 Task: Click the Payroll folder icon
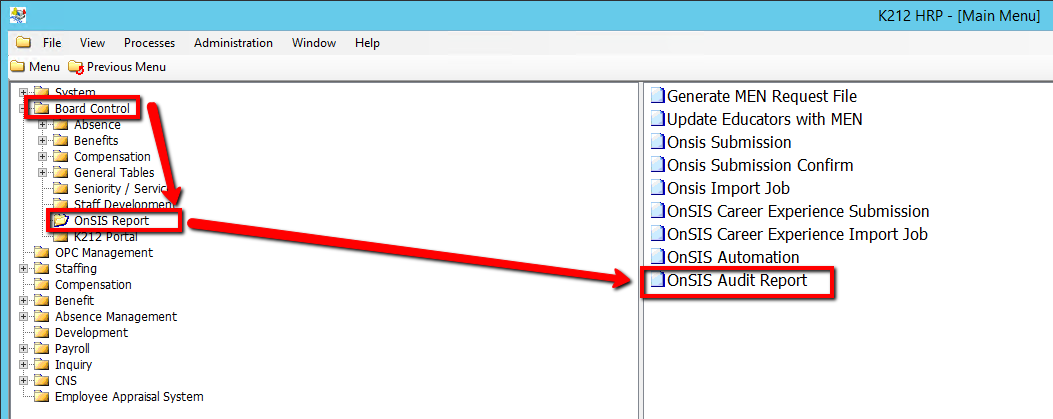tap(42, 349)
